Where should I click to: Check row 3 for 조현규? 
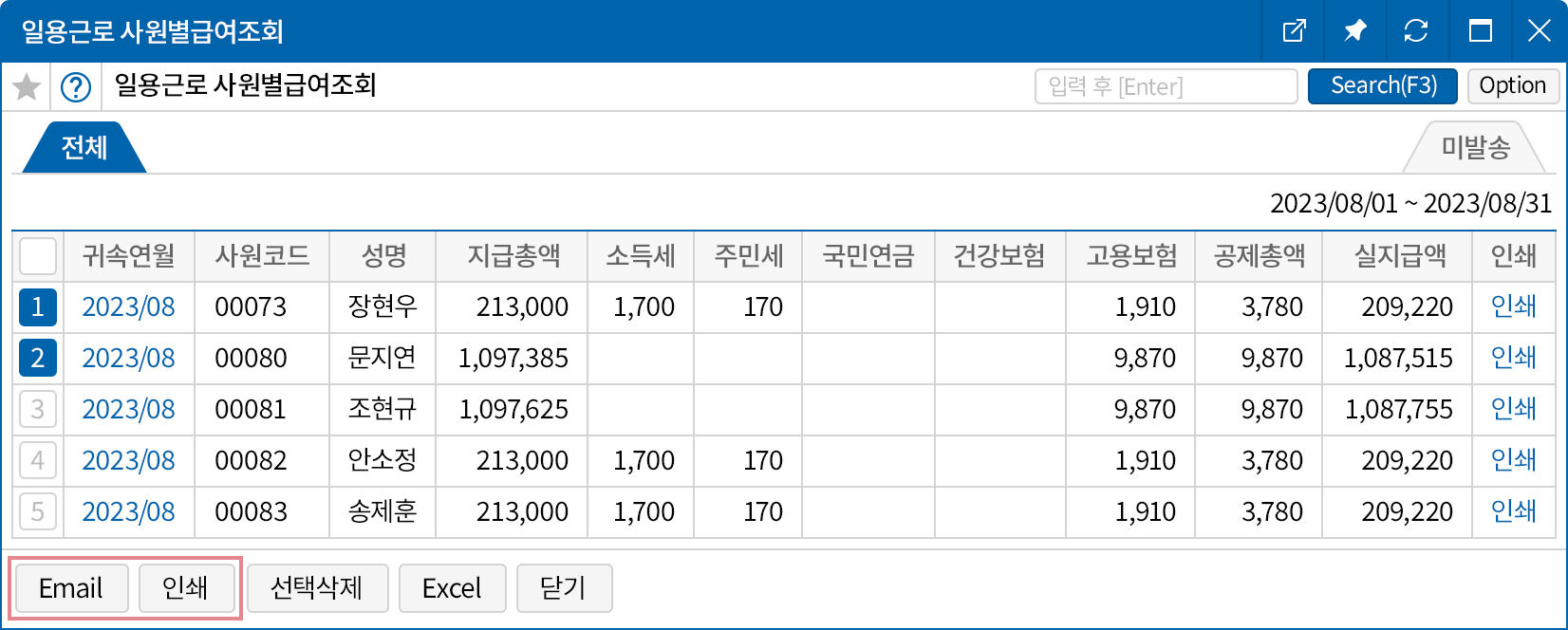[x=38, y=410]
